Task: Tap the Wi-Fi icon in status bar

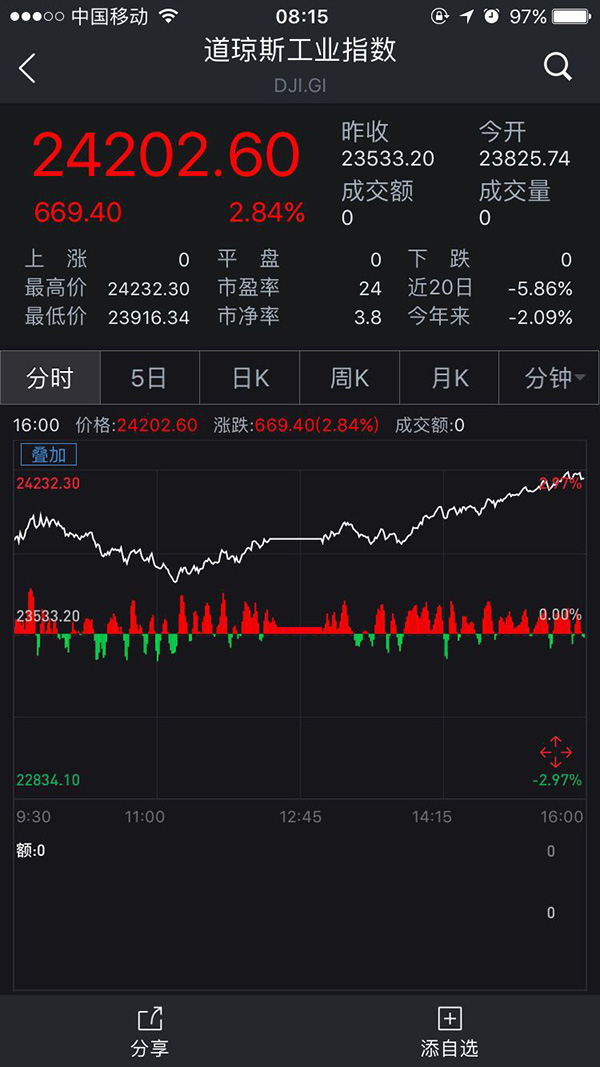Action: (x=167, y=16)
